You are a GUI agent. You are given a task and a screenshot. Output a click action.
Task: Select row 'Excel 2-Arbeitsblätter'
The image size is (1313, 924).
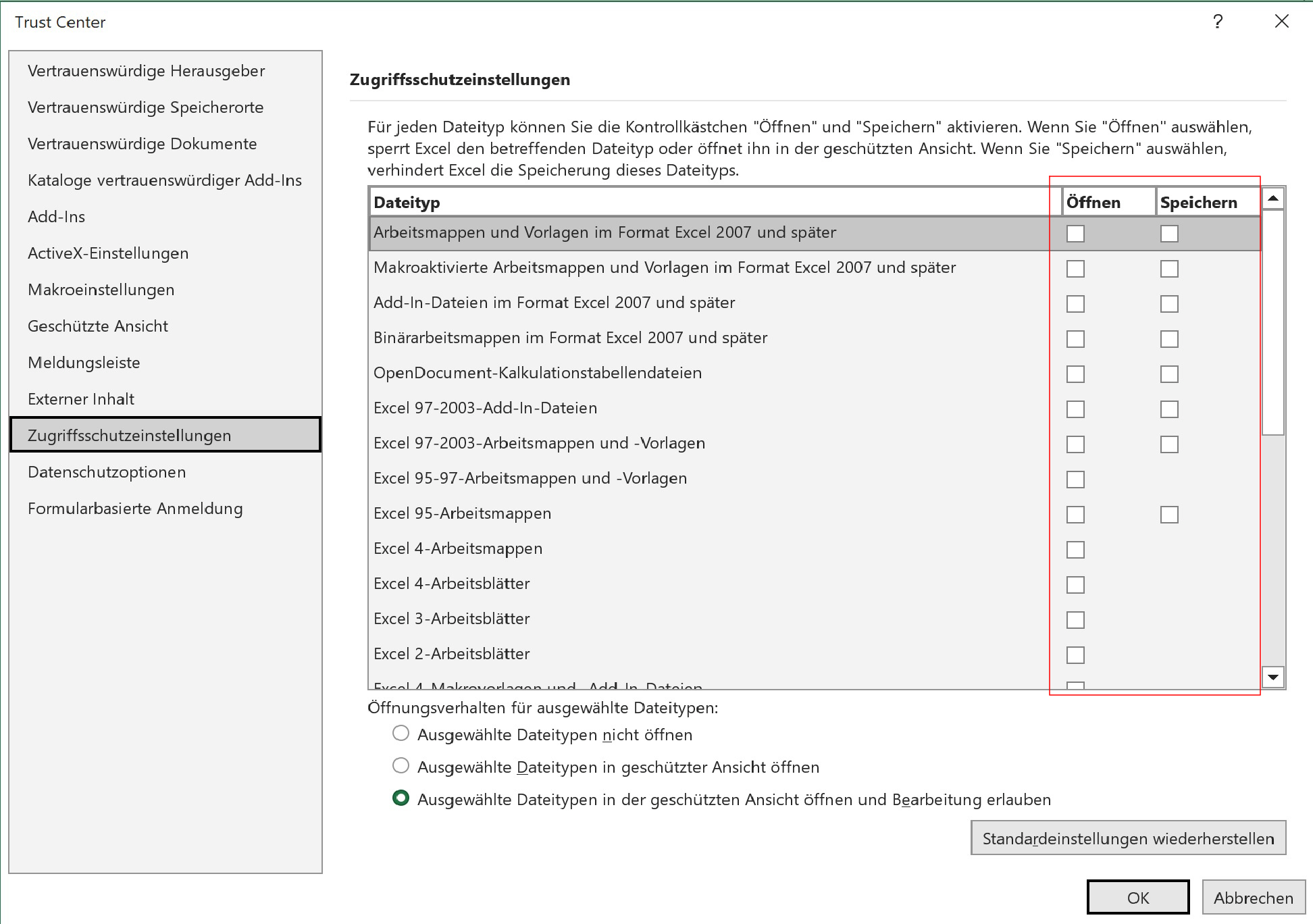coord(815,654)
